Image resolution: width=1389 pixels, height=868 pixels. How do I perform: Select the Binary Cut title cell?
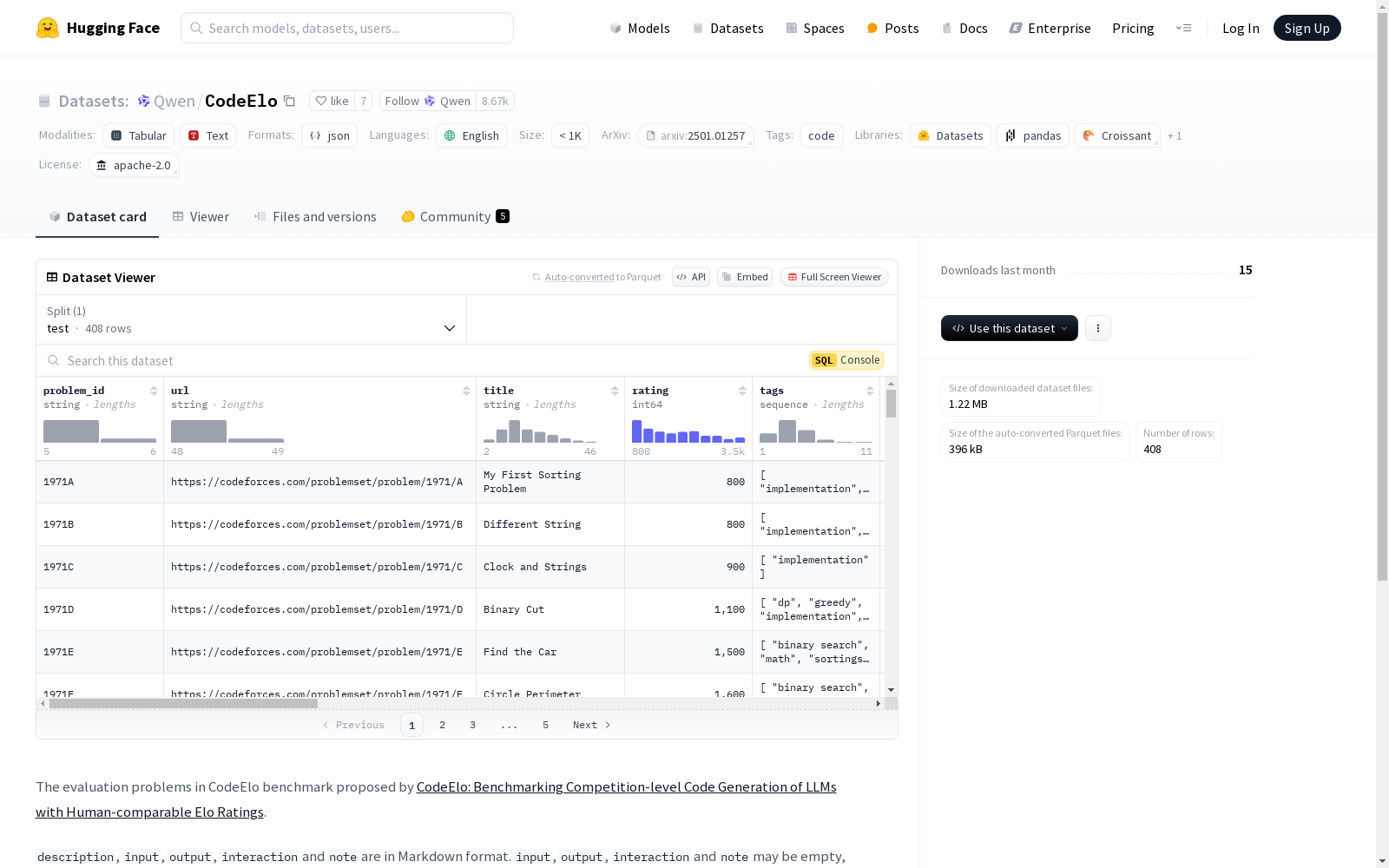(550, 609)
